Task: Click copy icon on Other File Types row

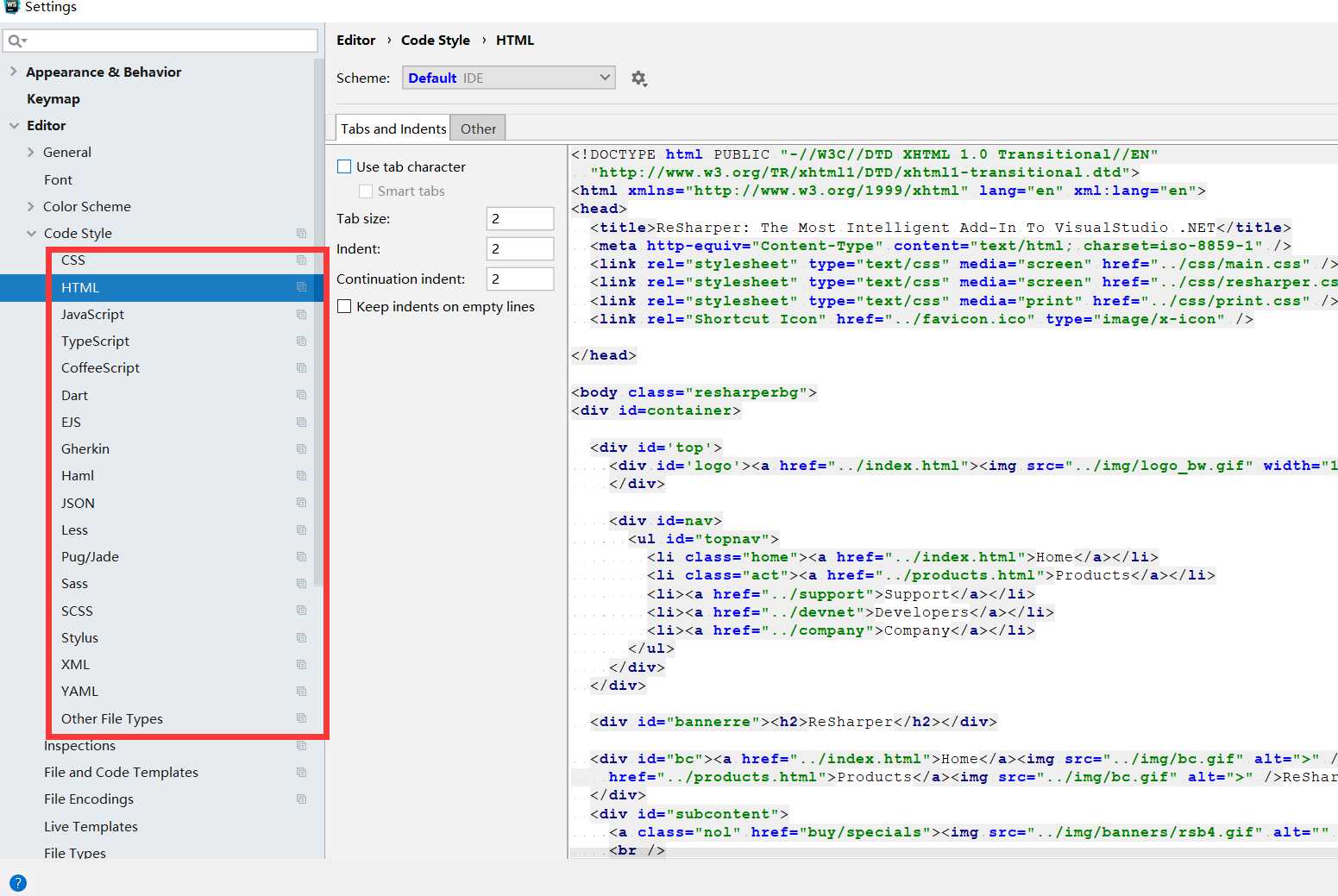Action: coord(301,718)
